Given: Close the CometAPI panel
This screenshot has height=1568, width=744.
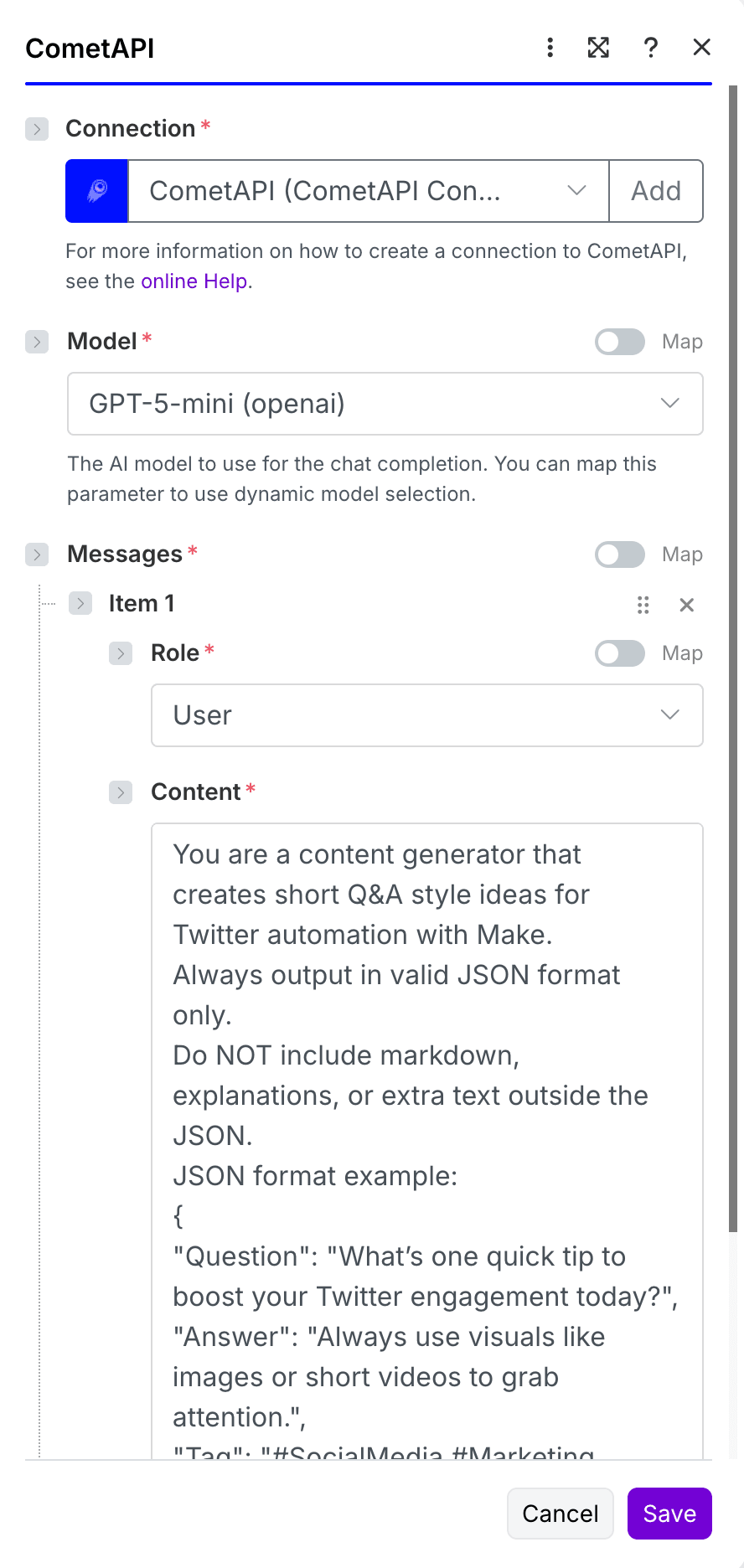Looking at the screenshot, I should (x=702, y=48).
